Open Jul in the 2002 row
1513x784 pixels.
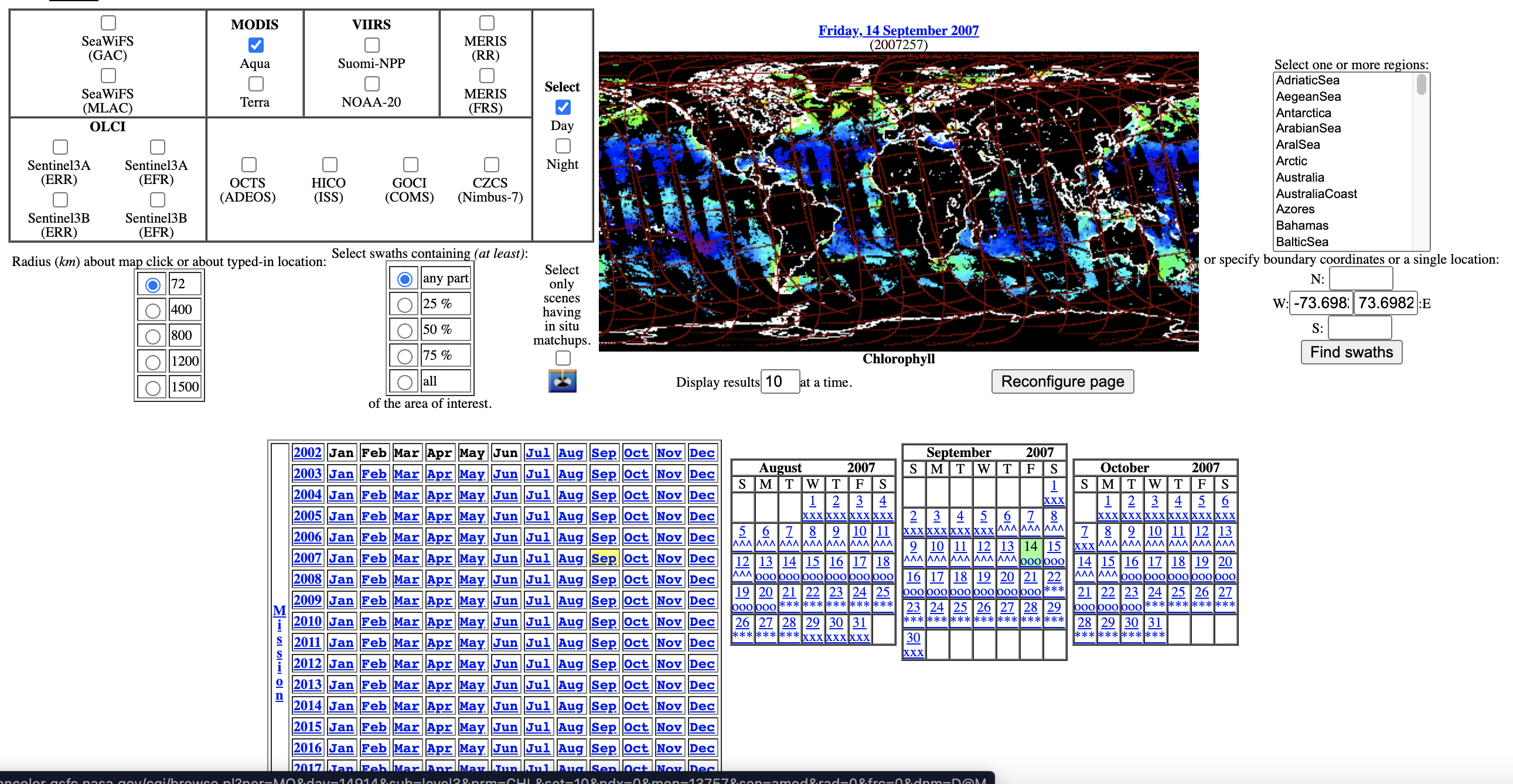(537, 453)
